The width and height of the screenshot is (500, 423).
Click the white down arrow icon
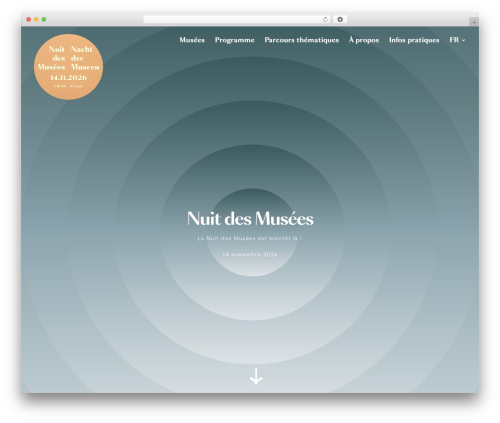coord(256,376)
